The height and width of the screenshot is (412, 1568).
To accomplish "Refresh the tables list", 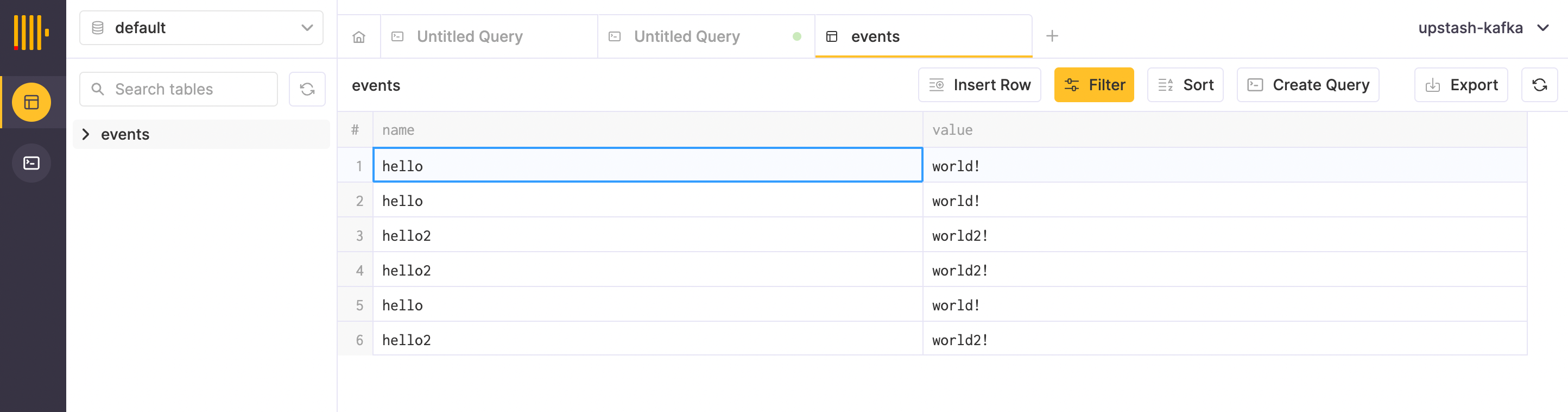I will [307, 90].
